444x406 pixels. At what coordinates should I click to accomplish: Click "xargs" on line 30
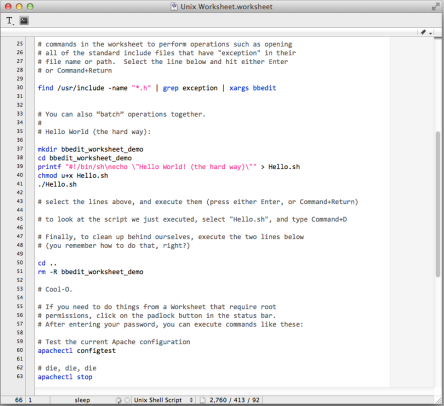click(239, 88)
